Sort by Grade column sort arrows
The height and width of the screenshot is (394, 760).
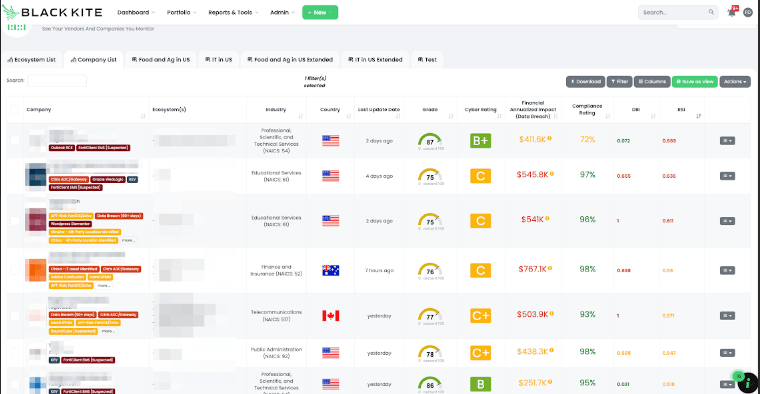tap(451, 116)
